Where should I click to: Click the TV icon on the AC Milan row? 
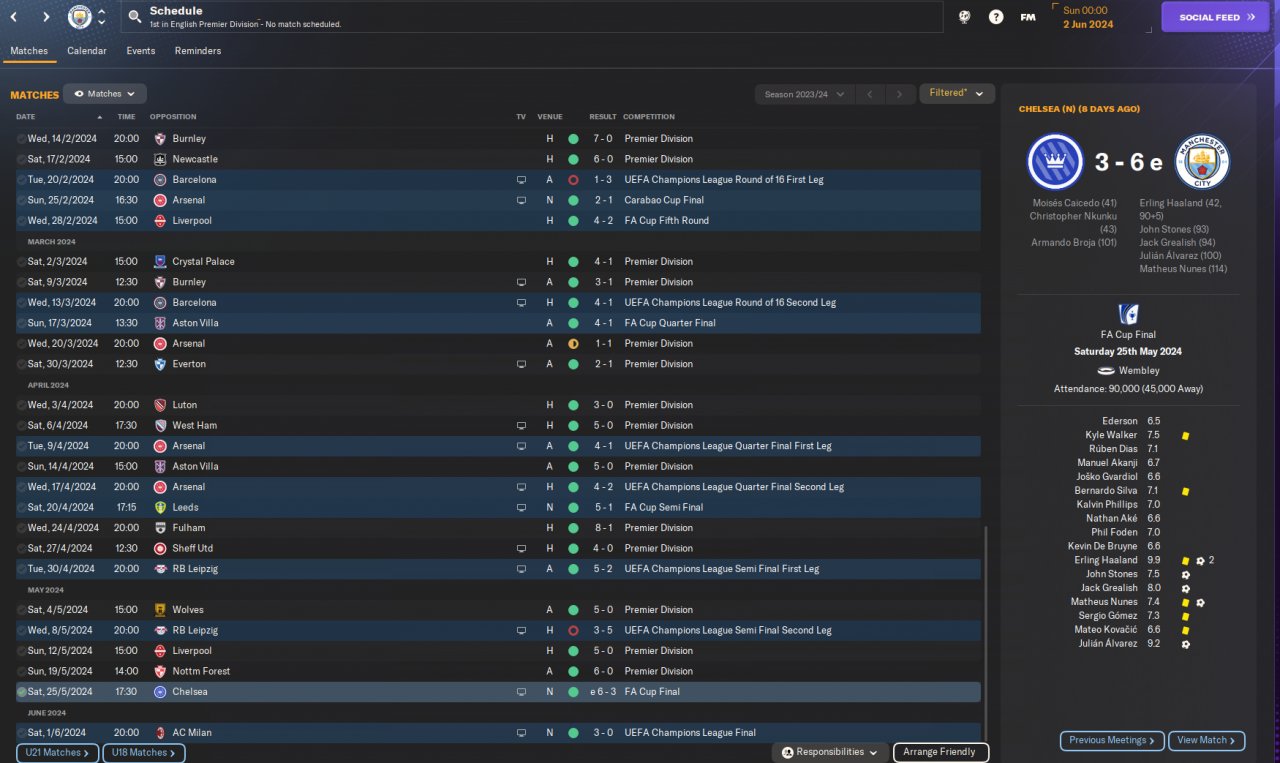[521, 733]
